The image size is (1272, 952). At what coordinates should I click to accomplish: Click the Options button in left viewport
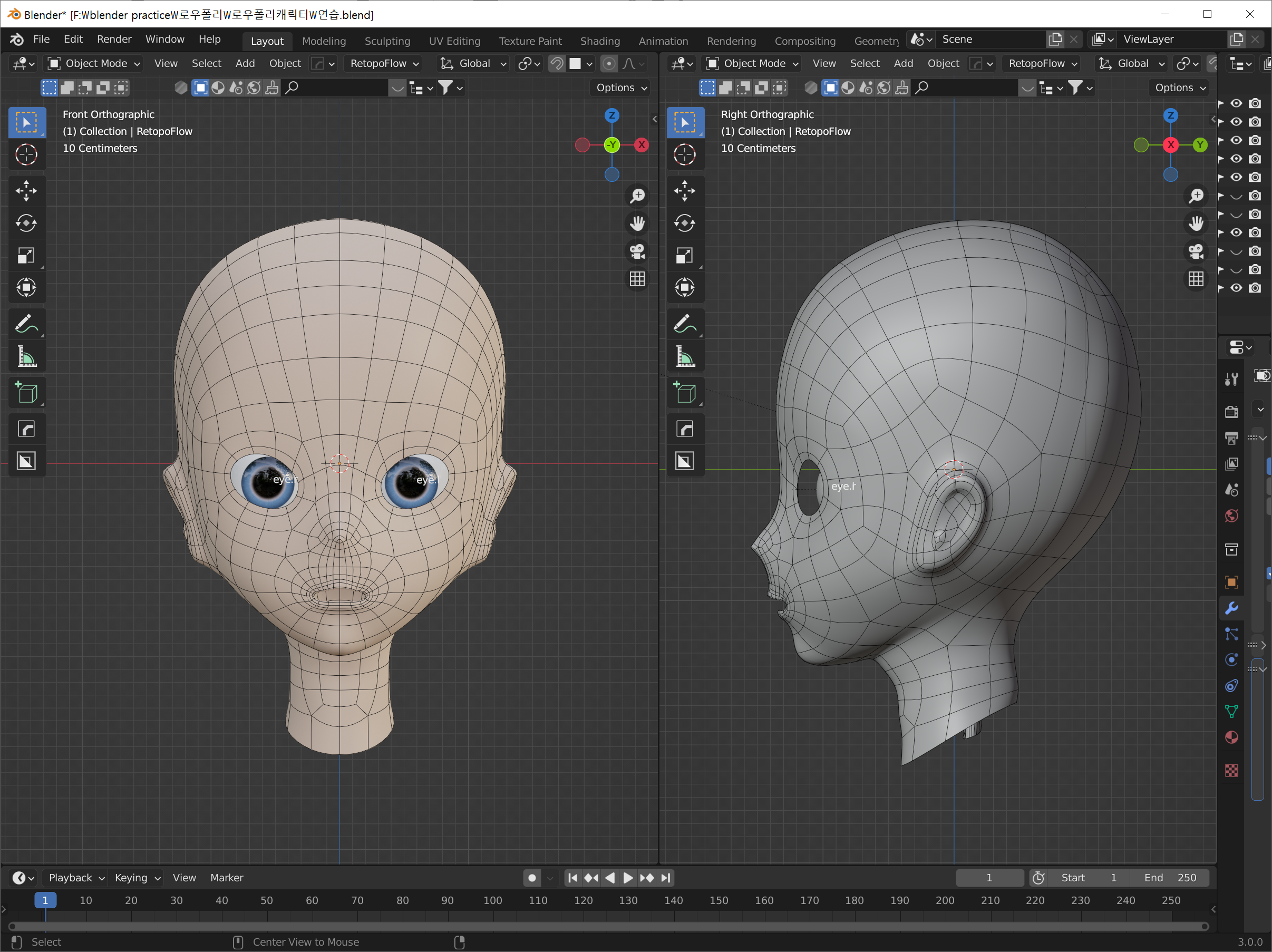click(x=621, y=88)
